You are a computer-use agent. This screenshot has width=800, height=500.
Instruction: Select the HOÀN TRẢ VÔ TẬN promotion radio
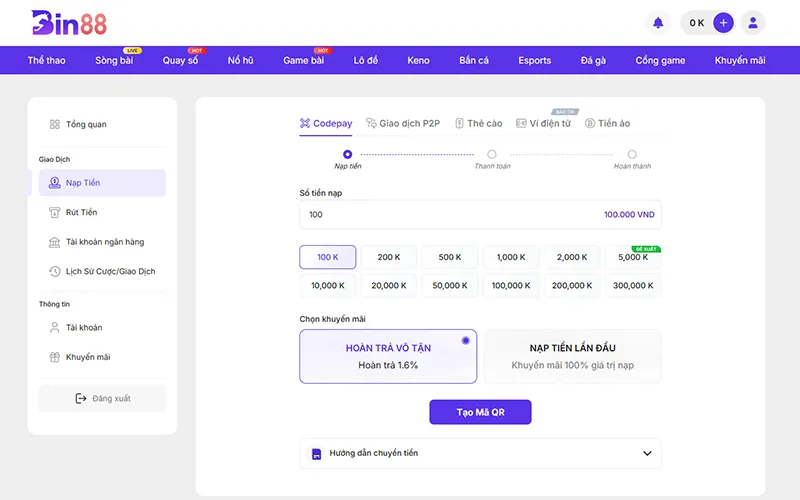465,341
